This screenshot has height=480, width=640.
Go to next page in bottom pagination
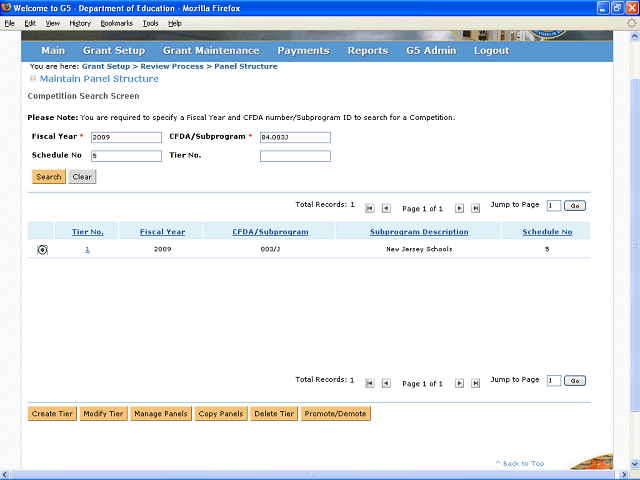(x=459, y=383)
